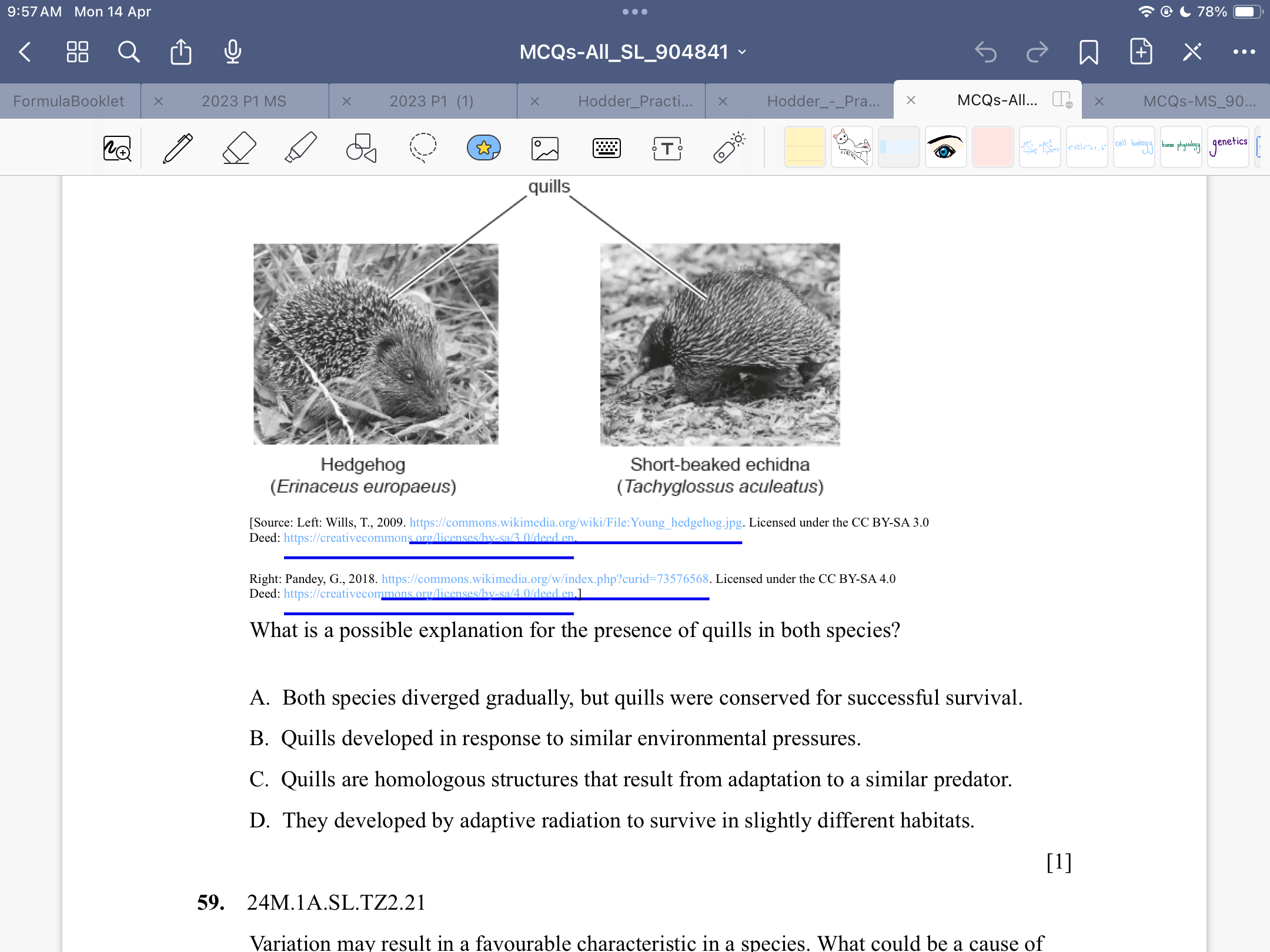1270x952 pixels.
Task: Toggle split view on MCQs-All tab
Action: (1062, 99)
